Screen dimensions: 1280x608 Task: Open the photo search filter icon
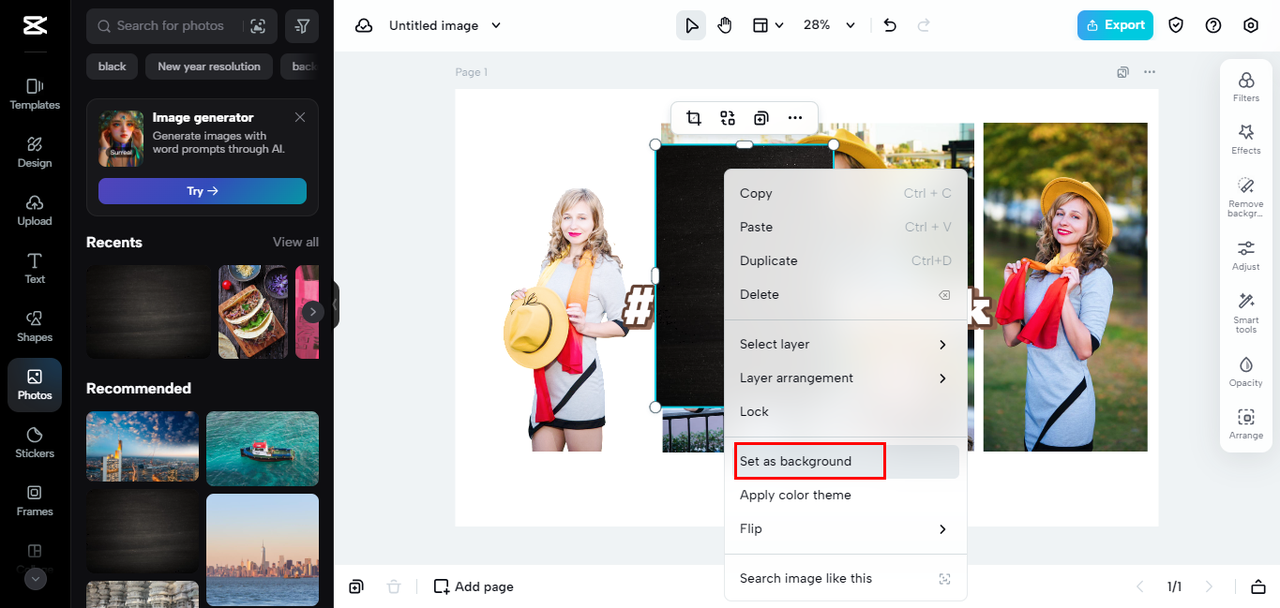302,26
